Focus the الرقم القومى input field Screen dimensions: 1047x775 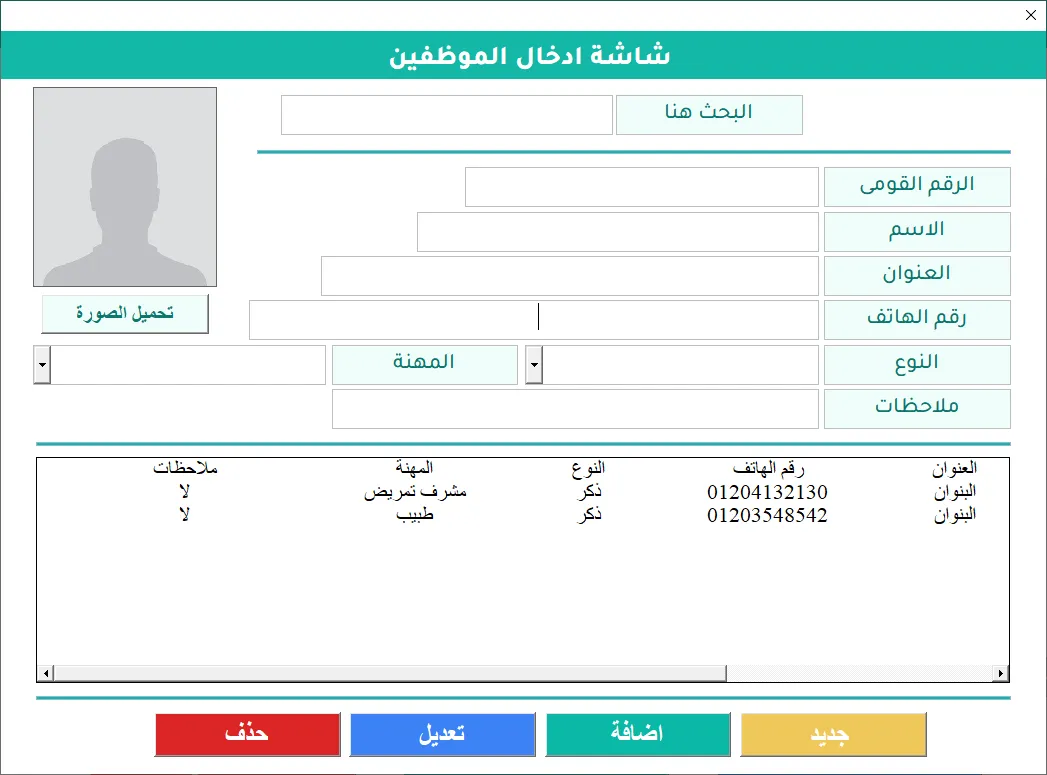point(642,187)
